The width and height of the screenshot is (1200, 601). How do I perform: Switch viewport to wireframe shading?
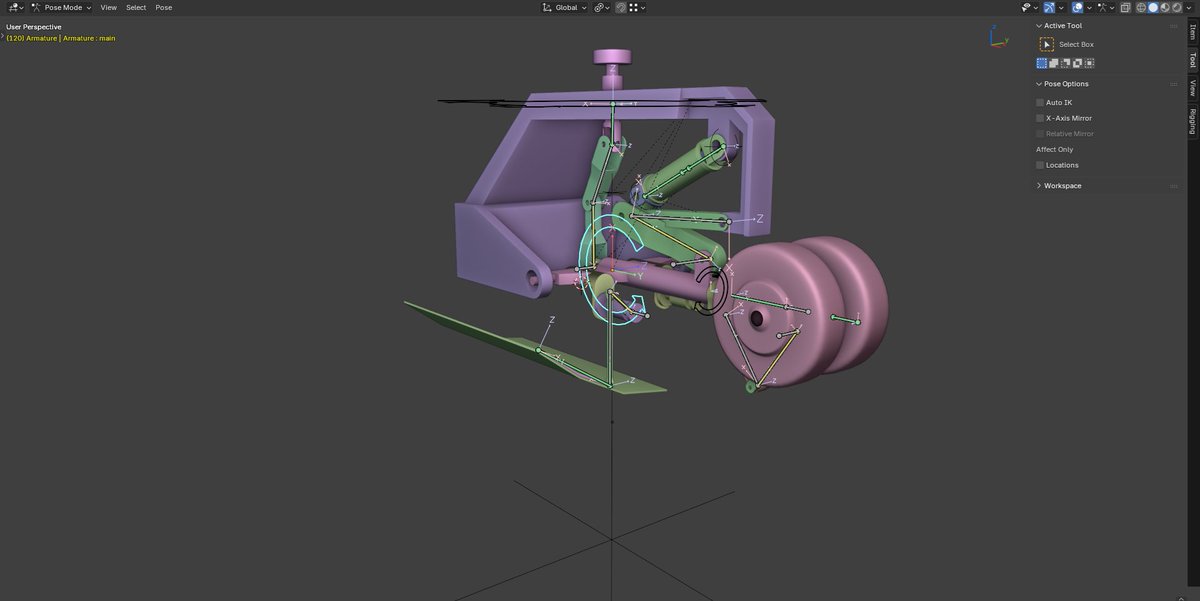(1141, 7)
